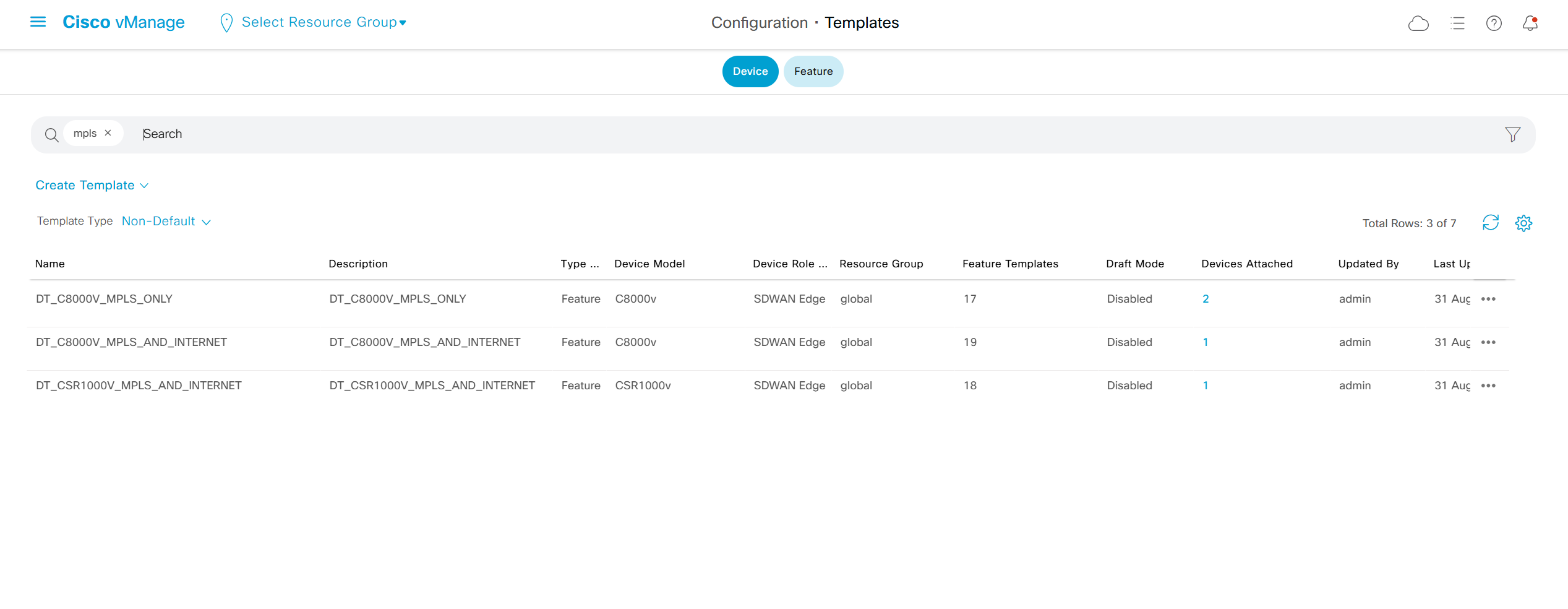Open the task list icon

(x=1457, y=24)
